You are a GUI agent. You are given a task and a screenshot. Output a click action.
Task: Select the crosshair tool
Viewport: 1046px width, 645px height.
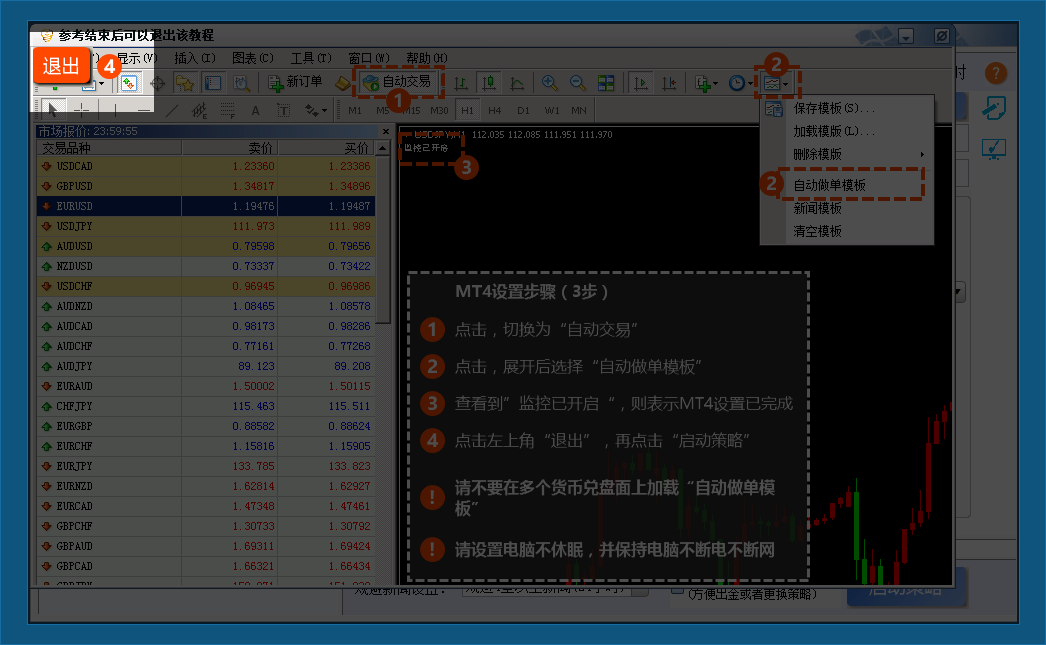81,109
